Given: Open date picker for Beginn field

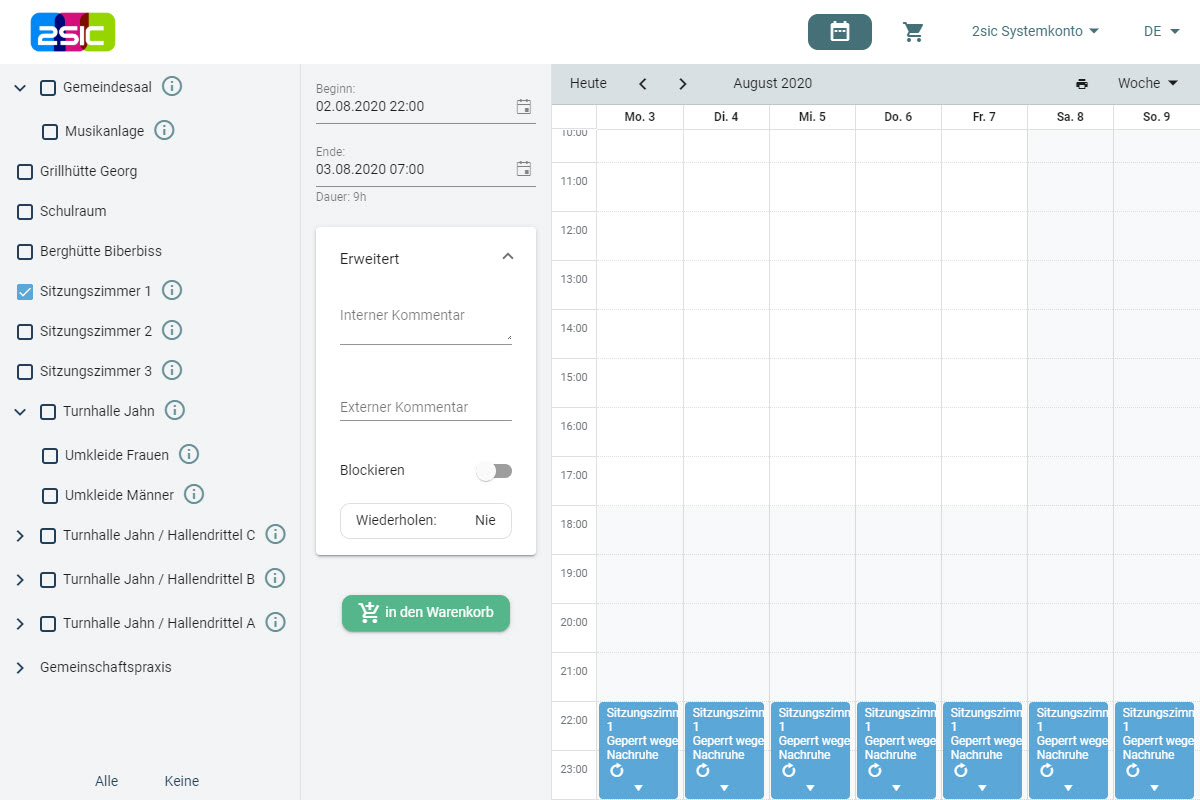Looking at the screenshot, I should tap(523, 106).
